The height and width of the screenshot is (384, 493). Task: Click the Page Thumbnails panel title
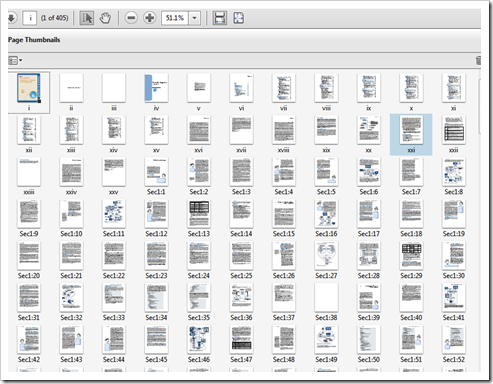34,40
